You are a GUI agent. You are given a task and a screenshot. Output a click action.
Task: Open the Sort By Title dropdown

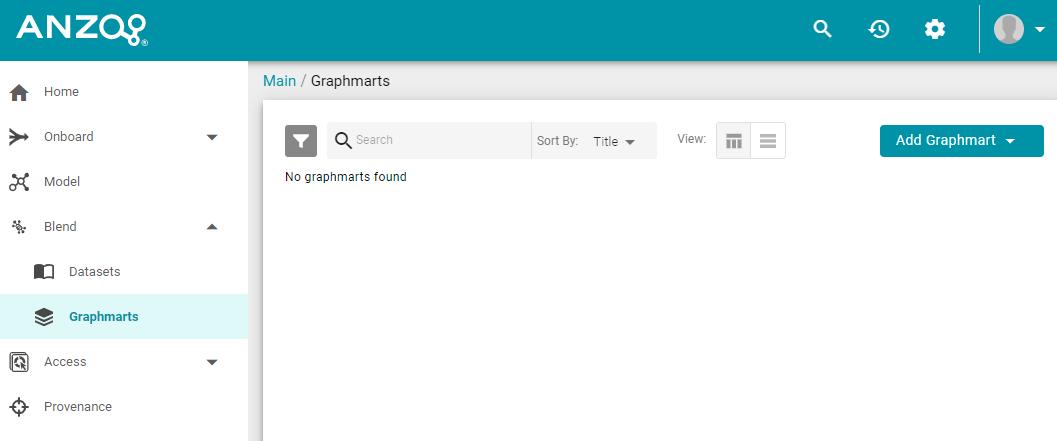[614, 142]
